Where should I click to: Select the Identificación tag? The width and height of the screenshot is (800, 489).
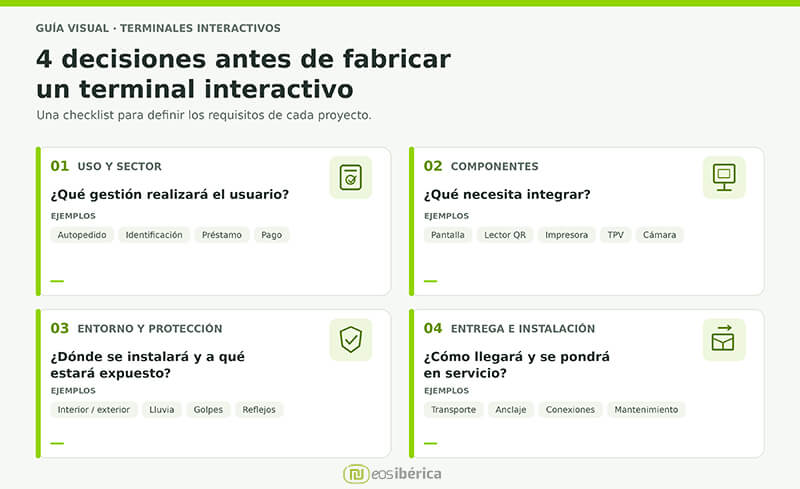point(154,235)
